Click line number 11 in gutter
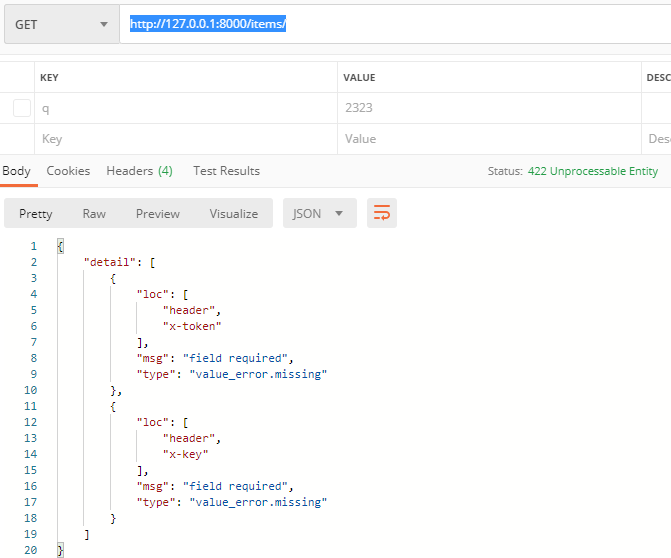This screenshot has height=558, width=671. [33, 406]
